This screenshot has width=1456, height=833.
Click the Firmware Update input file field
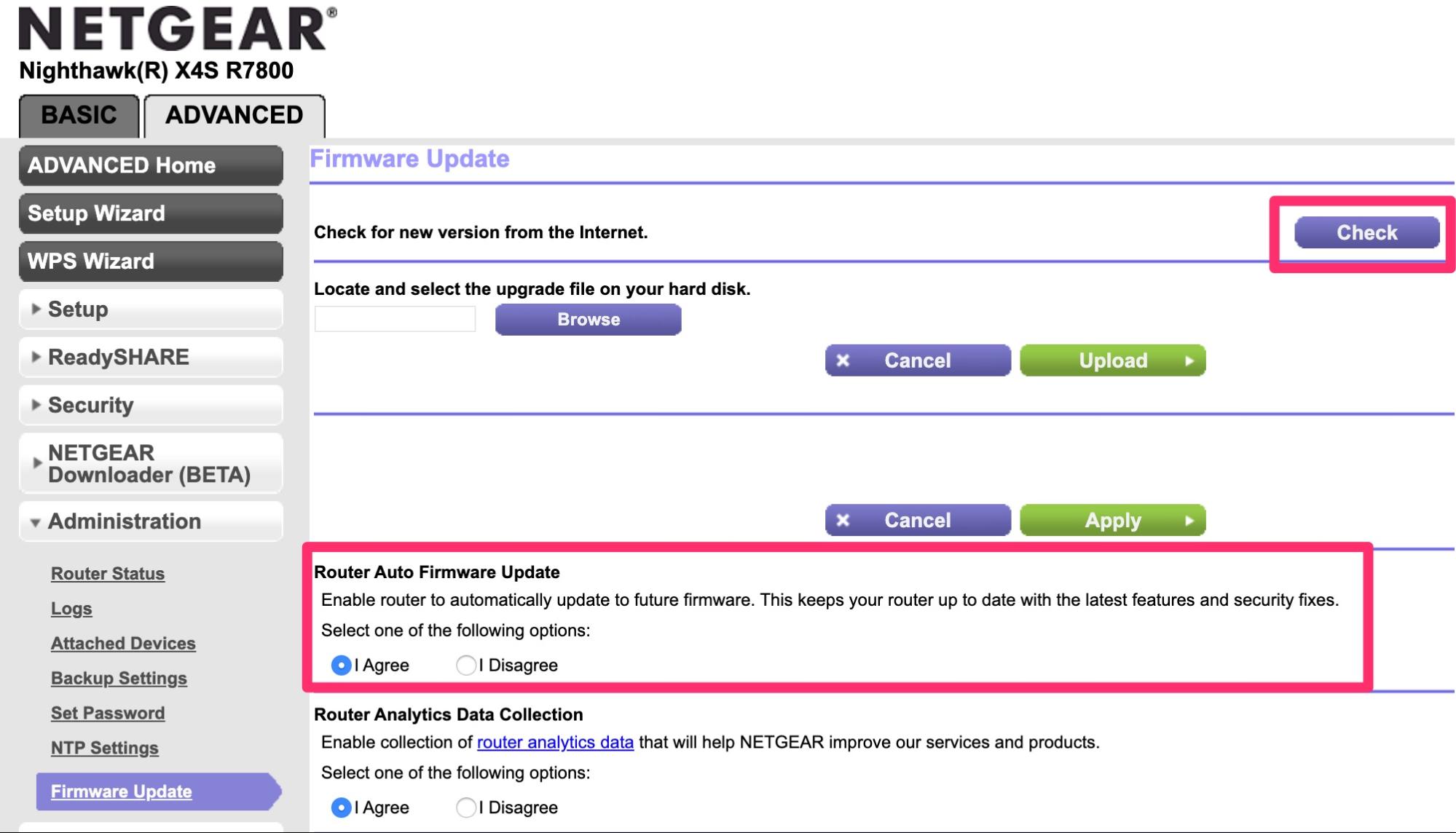pos(395,320)
